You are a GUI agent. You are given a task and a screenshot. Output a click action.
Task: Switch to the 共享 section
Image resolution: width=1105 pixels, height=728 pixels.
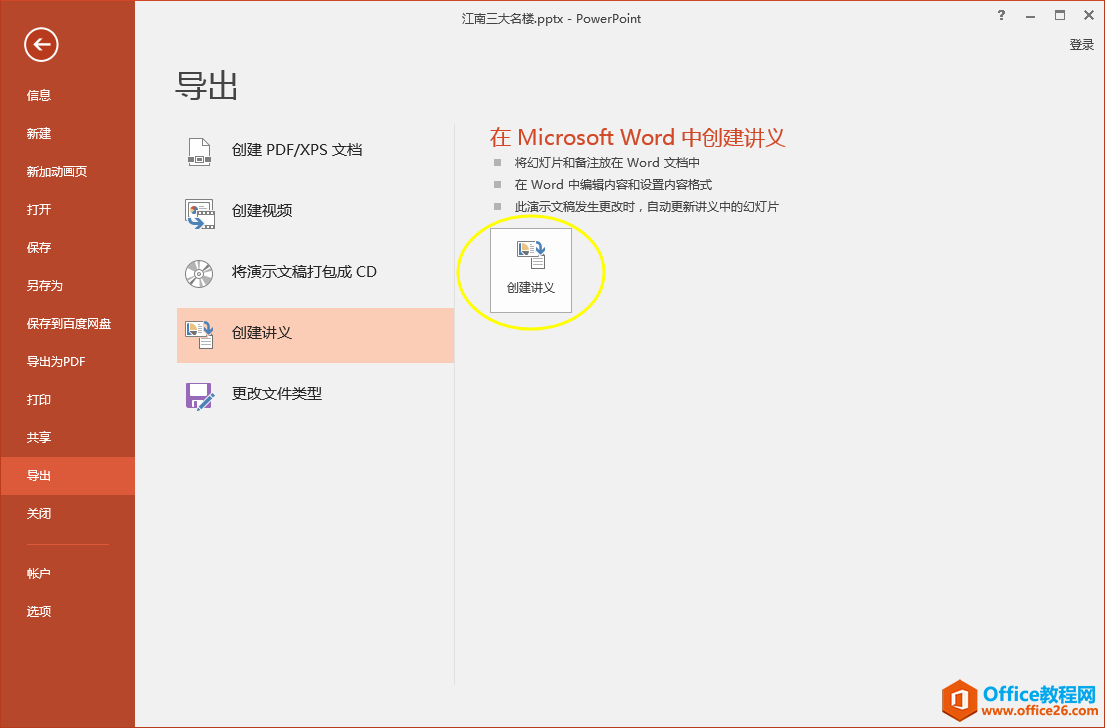[x=40, y=437]
